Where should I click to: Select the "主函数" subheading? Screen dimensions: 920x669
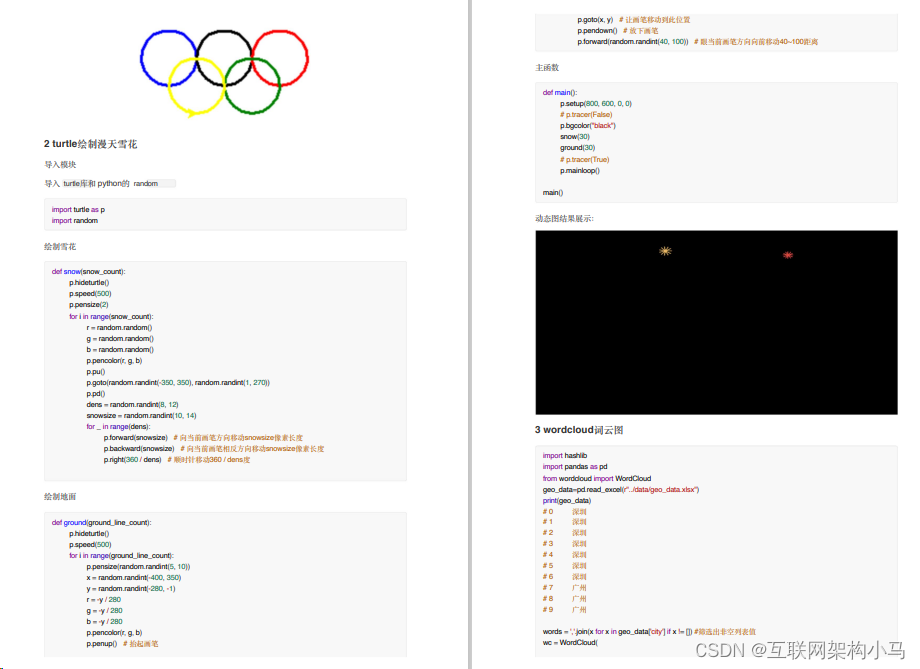point(547,67)
